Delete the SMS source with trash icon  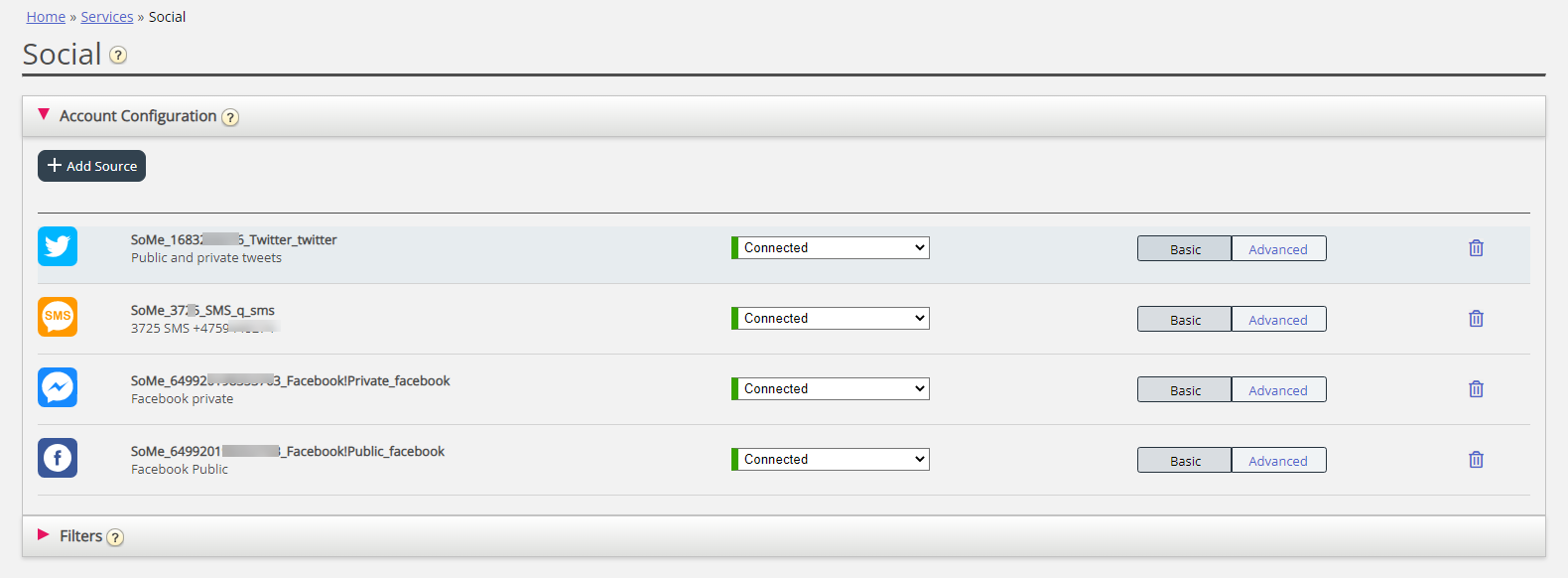(x=1476, y=319)
